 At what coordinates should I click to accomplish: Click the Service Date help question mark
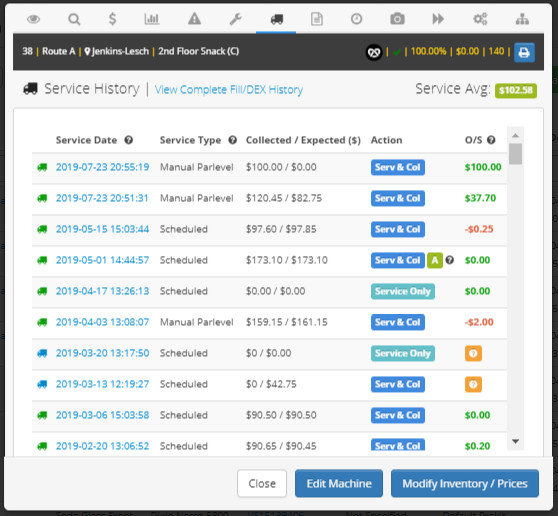pyautogui.click(x=128, y=140)
